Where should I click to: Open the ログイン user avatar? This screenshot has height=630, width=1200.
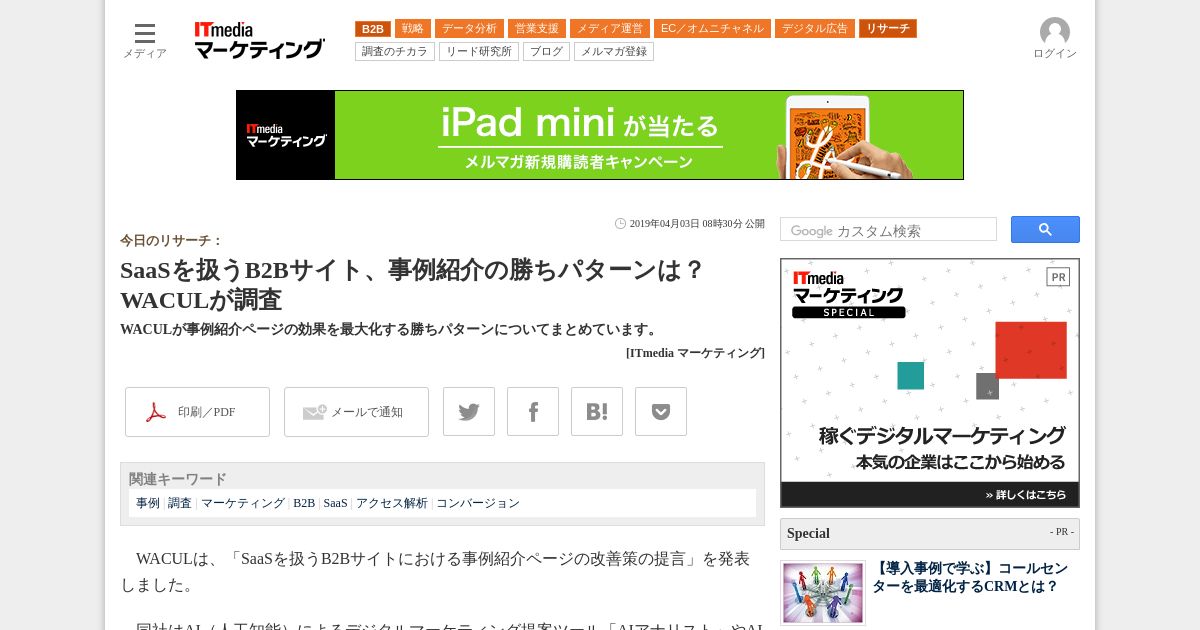tap(1055, 39)
